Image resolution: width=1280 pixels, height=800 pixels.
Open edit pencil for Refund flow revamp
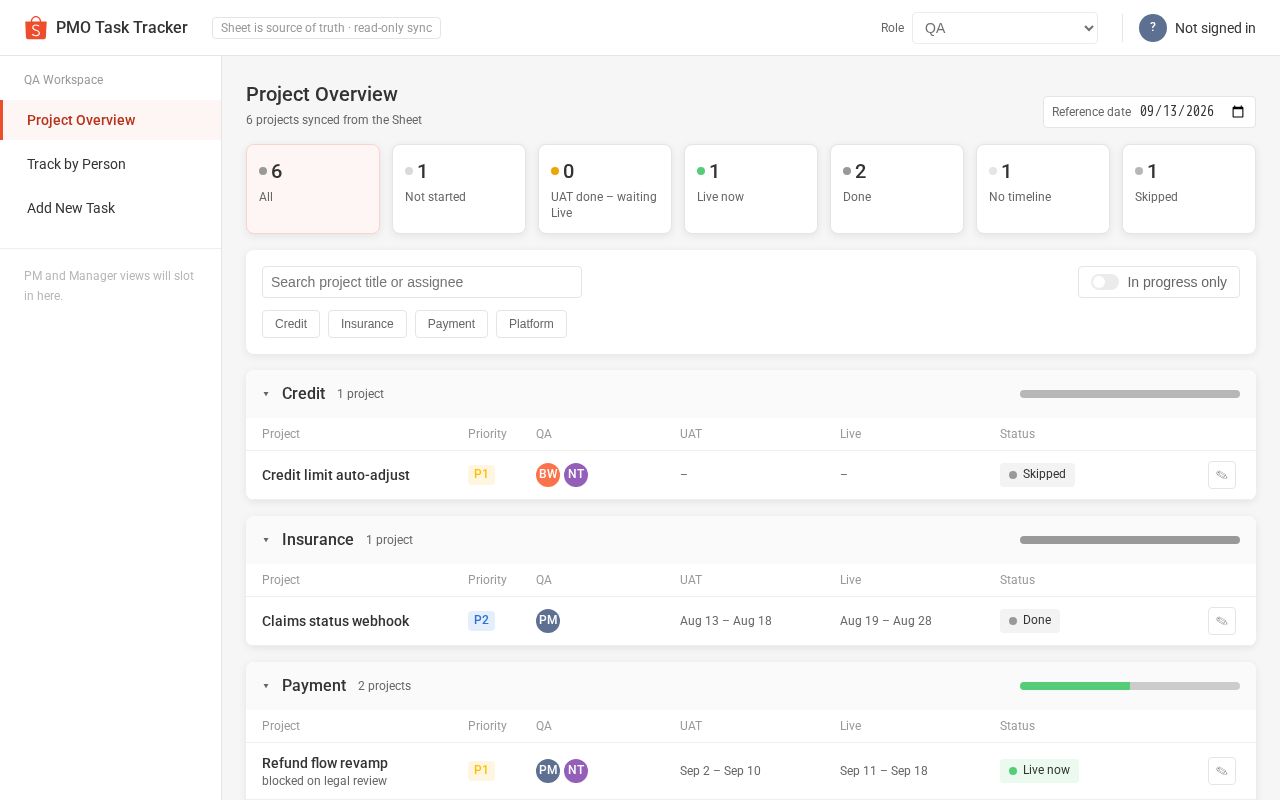1222,771
